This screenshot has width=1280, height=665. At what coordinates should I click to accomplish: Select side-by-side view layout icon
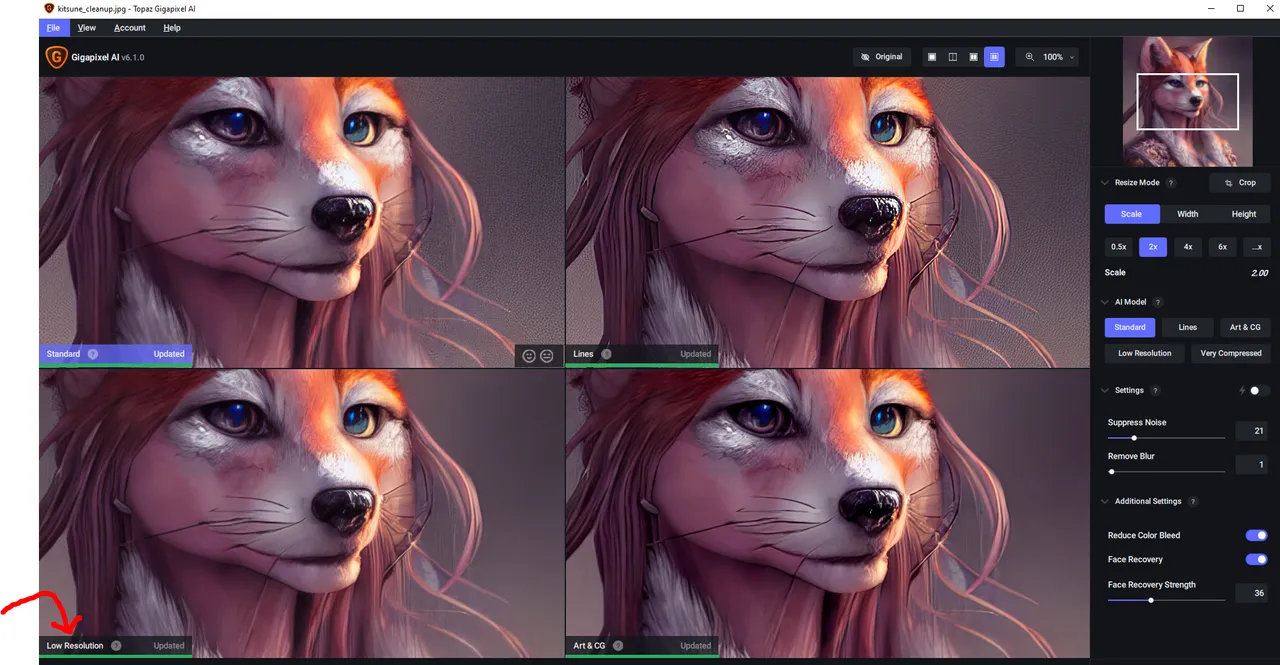(x=973, y=57)
